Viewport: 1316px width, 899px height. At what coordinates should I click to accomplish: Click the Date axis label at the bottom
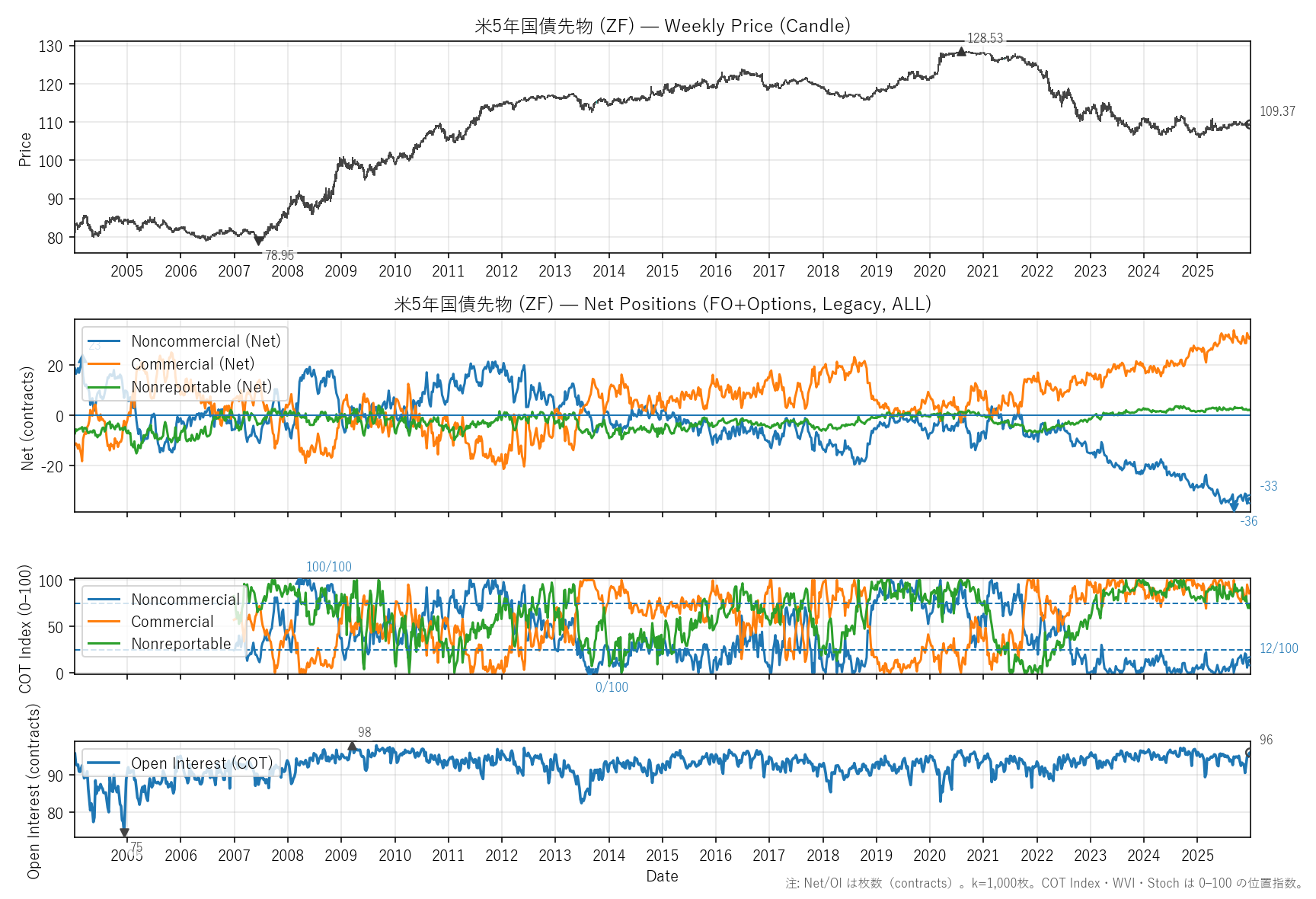coord(662,876)
